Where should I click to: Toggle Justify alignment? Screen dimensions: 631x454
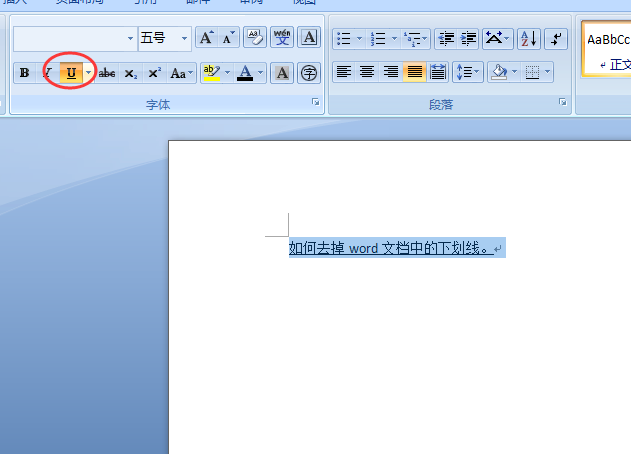tap(414, 72)
